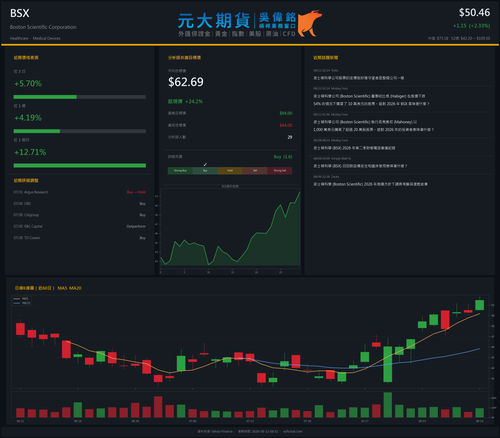Click the tallest green candlestick in the chart
The image size is (500, 438).
tap(388, 364)
